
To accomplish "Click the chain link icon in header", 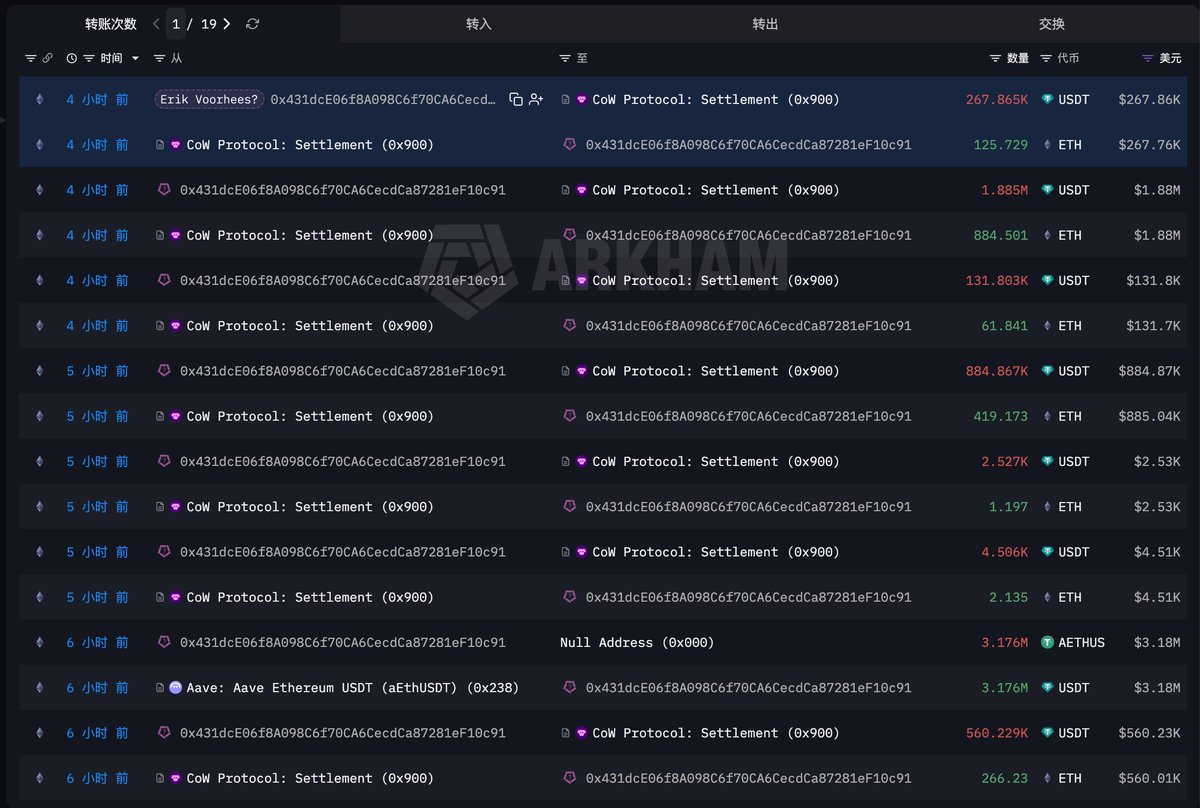I will [47, 58].
